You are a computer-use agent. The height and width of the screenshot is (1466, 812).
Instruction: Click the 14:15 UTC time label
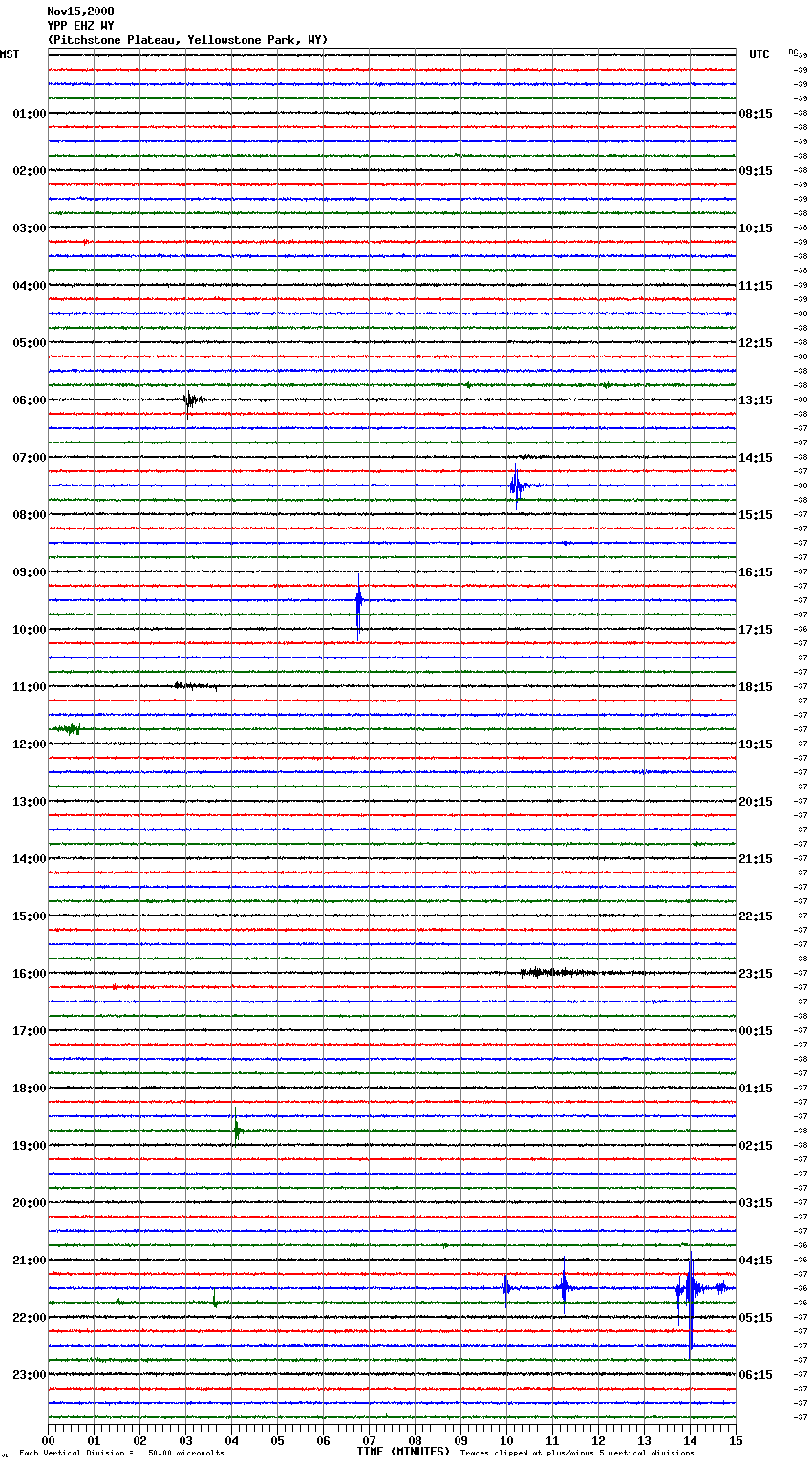(756, 458)
